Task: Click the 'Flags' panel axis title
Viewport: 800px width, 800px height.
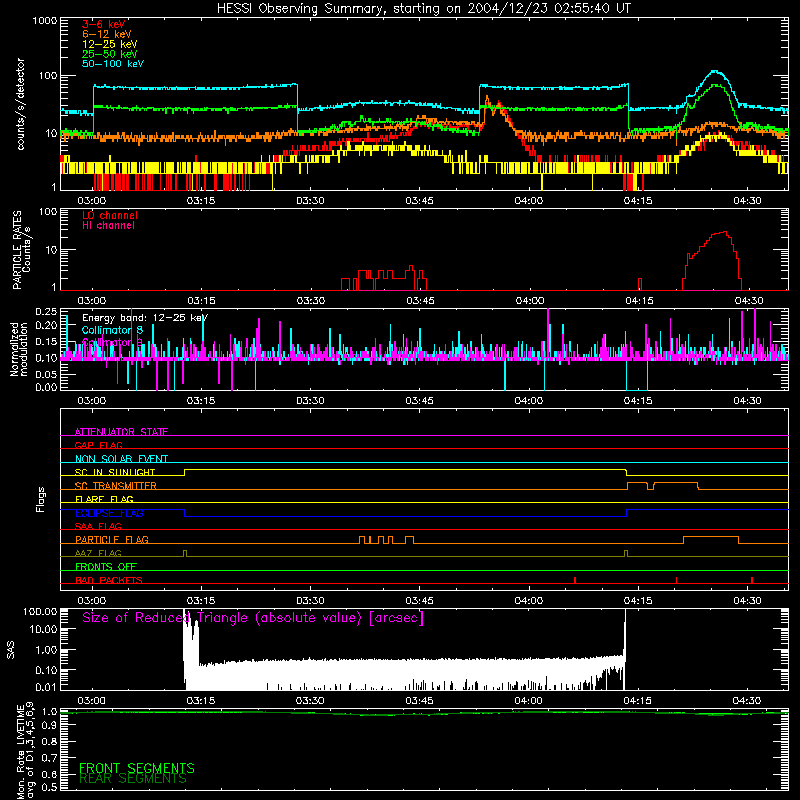Action: coord(41,499)
